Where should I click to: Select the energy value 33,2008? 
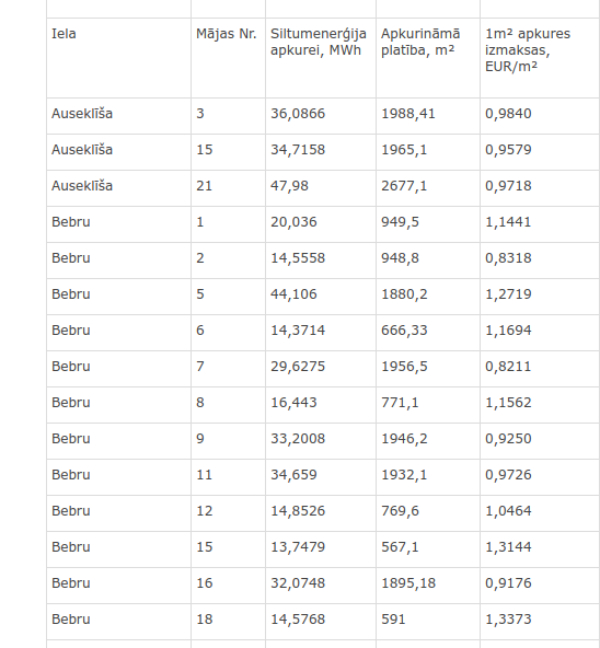click(x=298, y=438)
